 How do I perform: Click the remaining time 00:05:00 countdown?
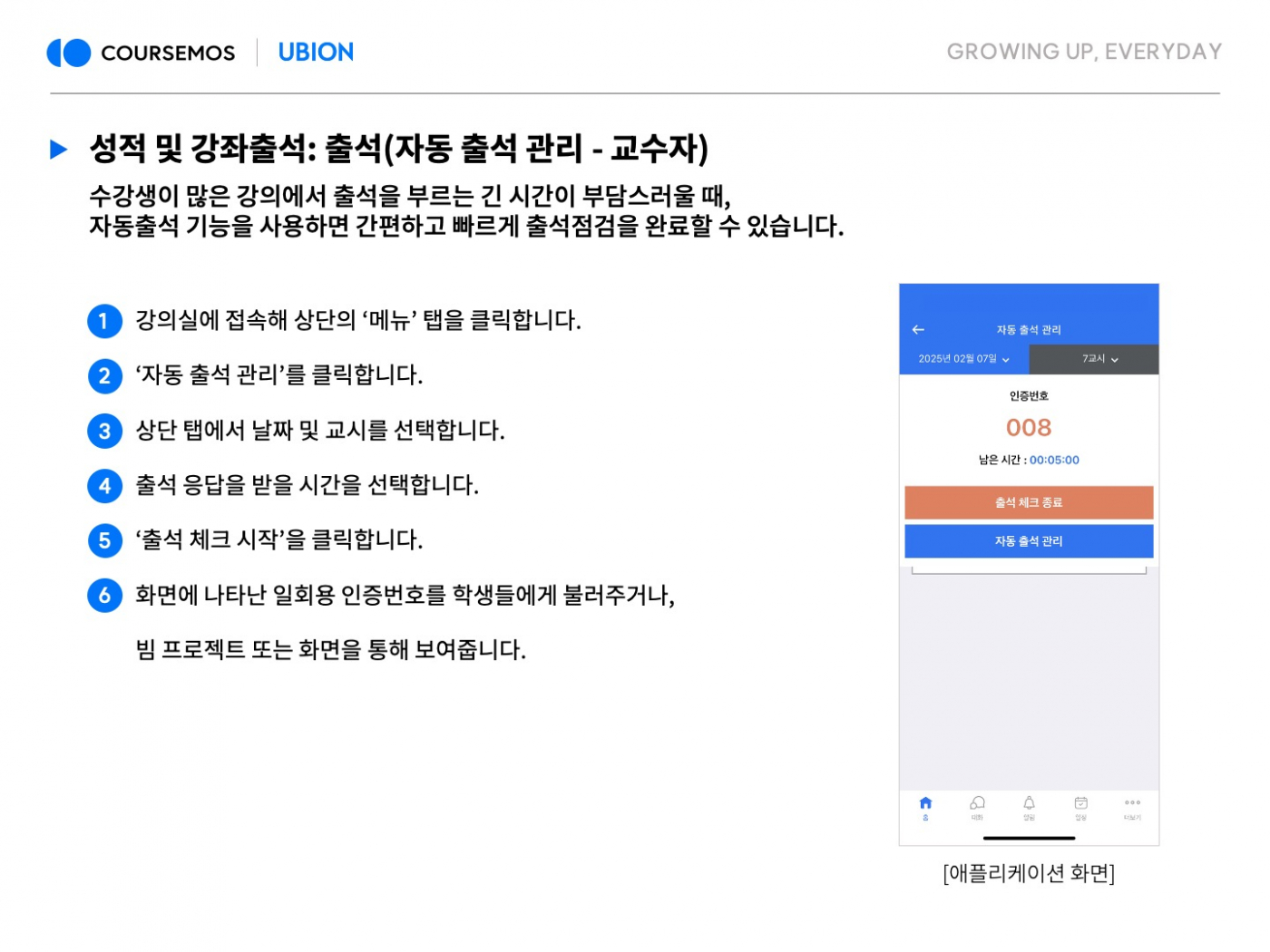[x=1053, y=461]
